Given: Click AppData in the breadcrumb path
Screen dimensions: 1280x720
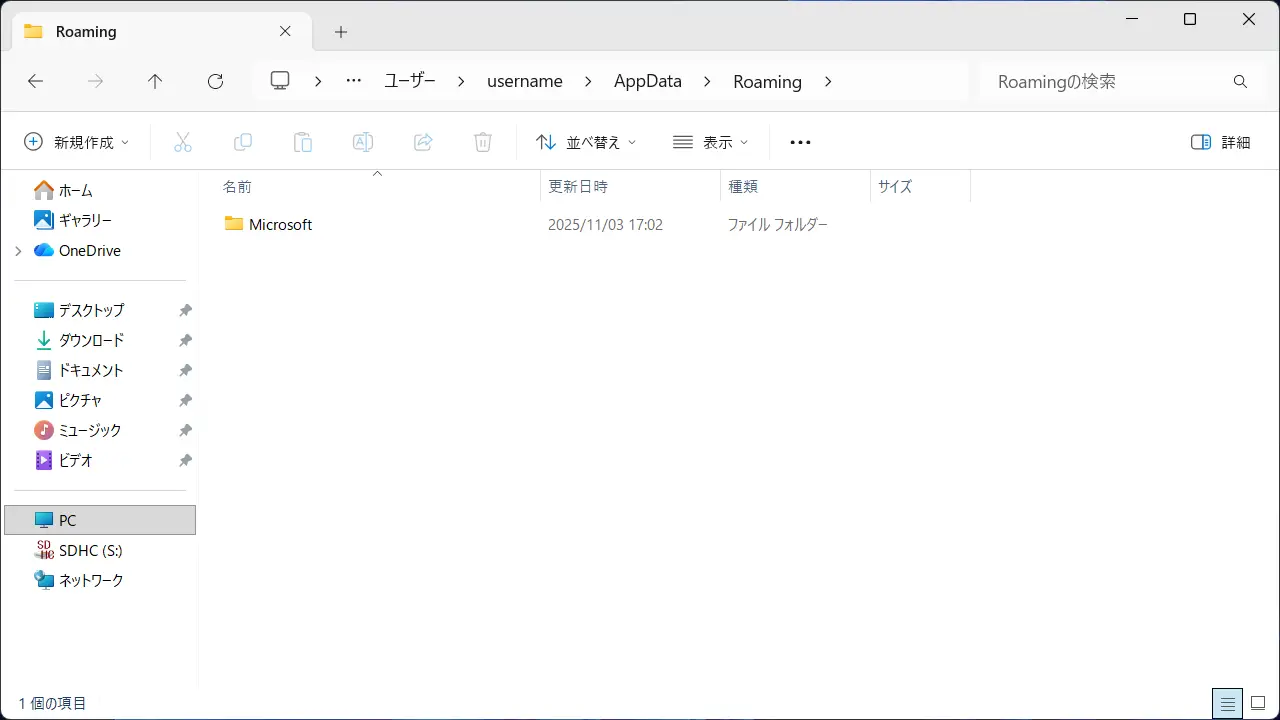Looking at the screenshot, I should (647, 82).
